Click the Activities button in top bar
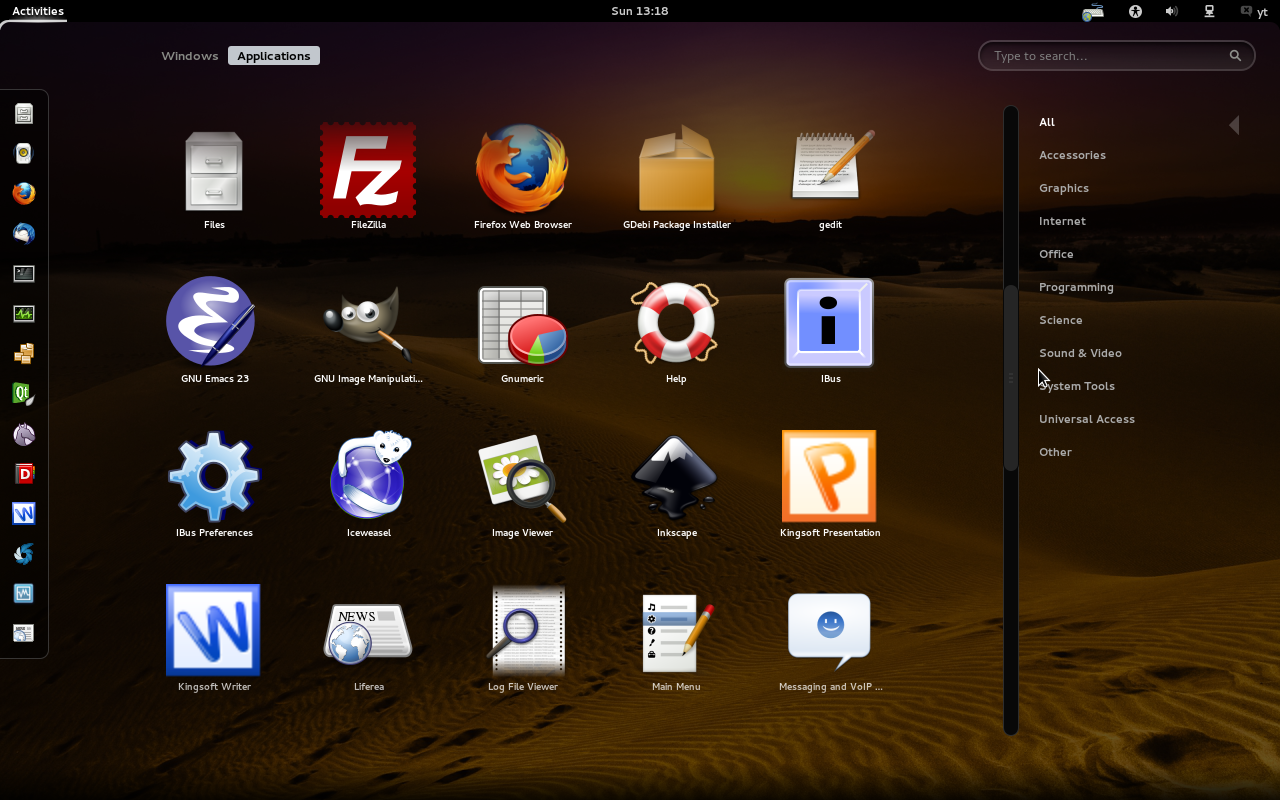 point(38,11)
